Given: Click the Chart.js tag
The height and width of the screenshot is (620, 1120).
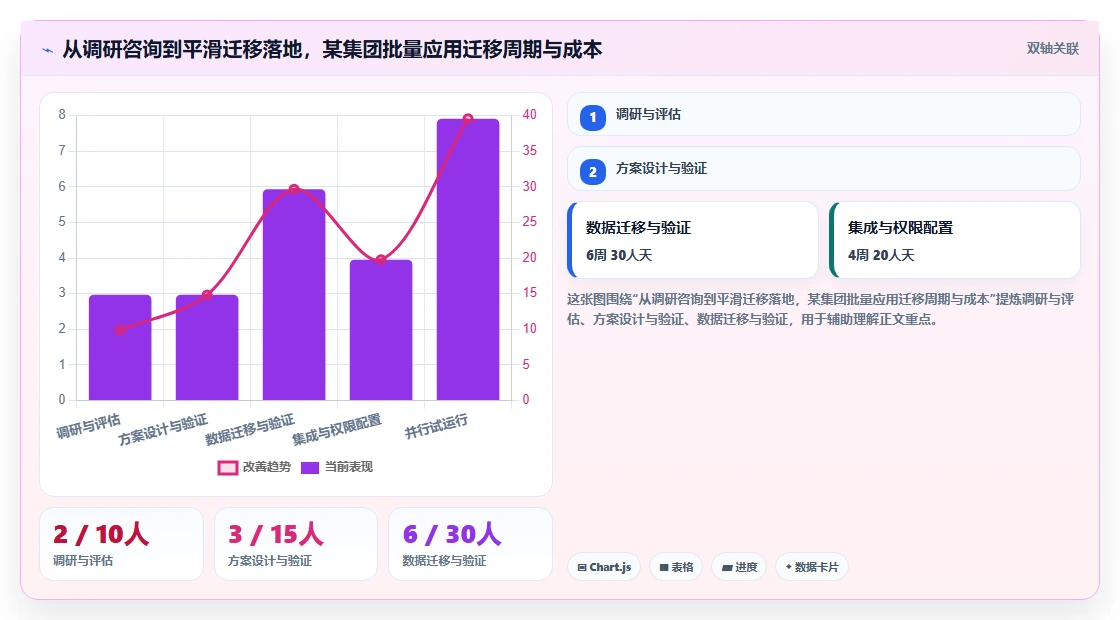Looking at the screenshot, I should 604,567.
